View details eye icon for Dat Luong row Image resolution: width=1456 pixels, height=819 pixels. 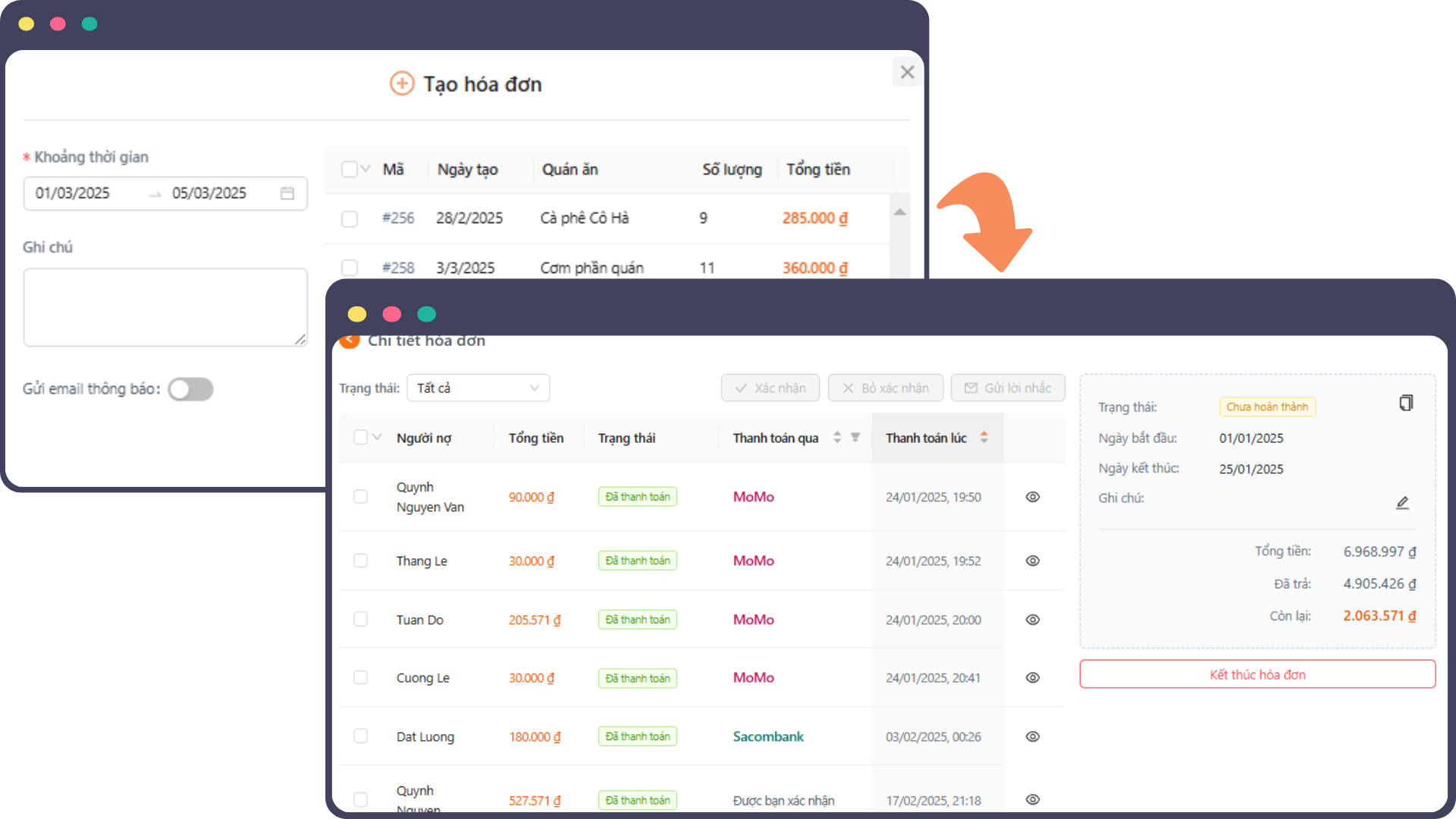[x=1033, y=736]
